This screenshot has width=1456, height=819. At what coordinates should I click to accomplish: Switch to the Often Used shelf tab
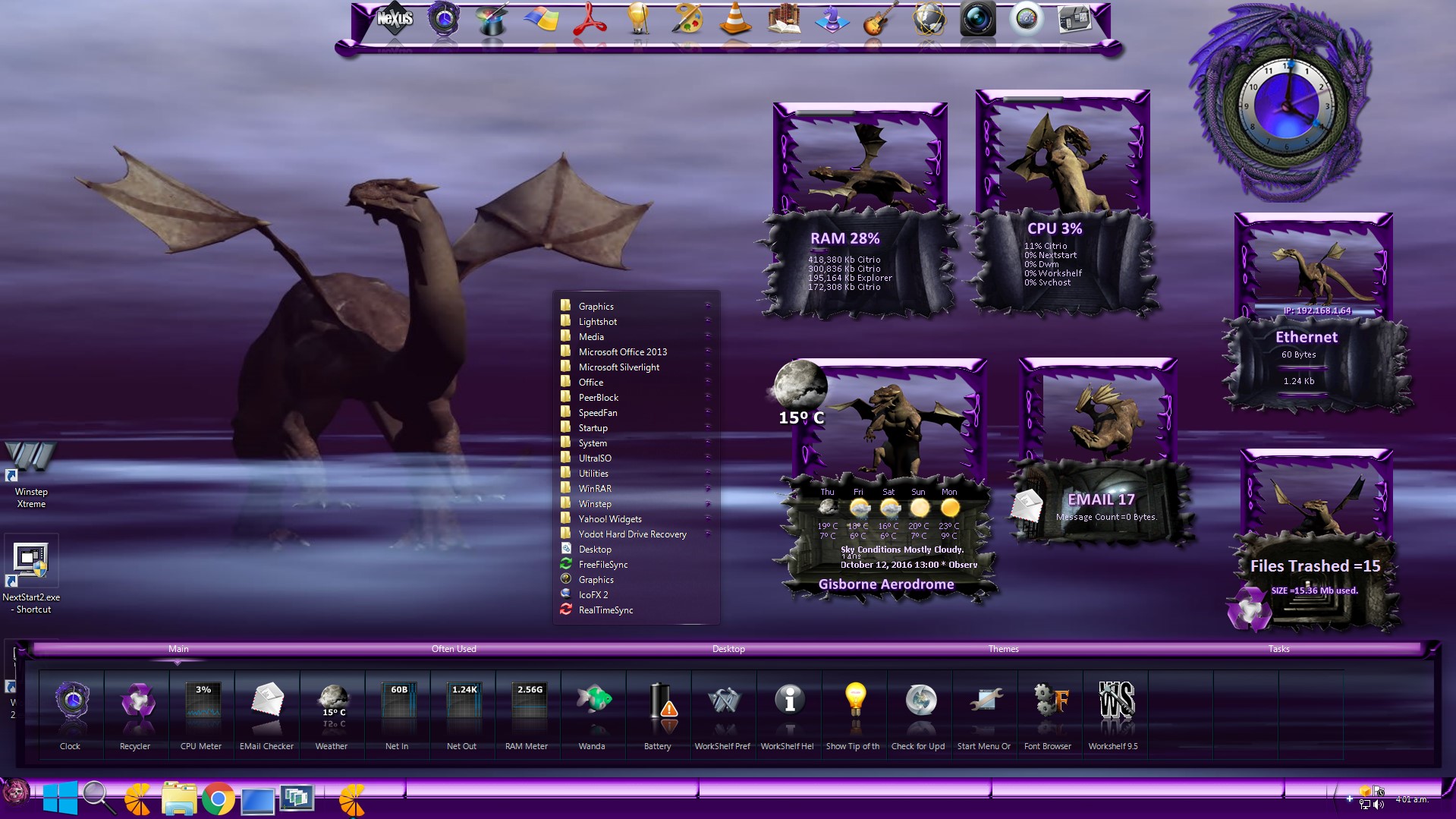454,649
